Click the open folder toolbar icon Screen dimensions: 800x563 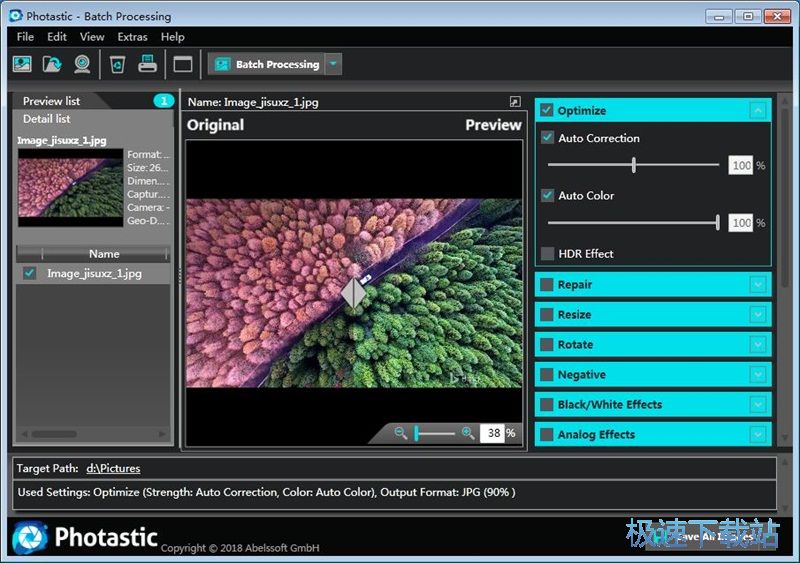[x=52, y=64]
